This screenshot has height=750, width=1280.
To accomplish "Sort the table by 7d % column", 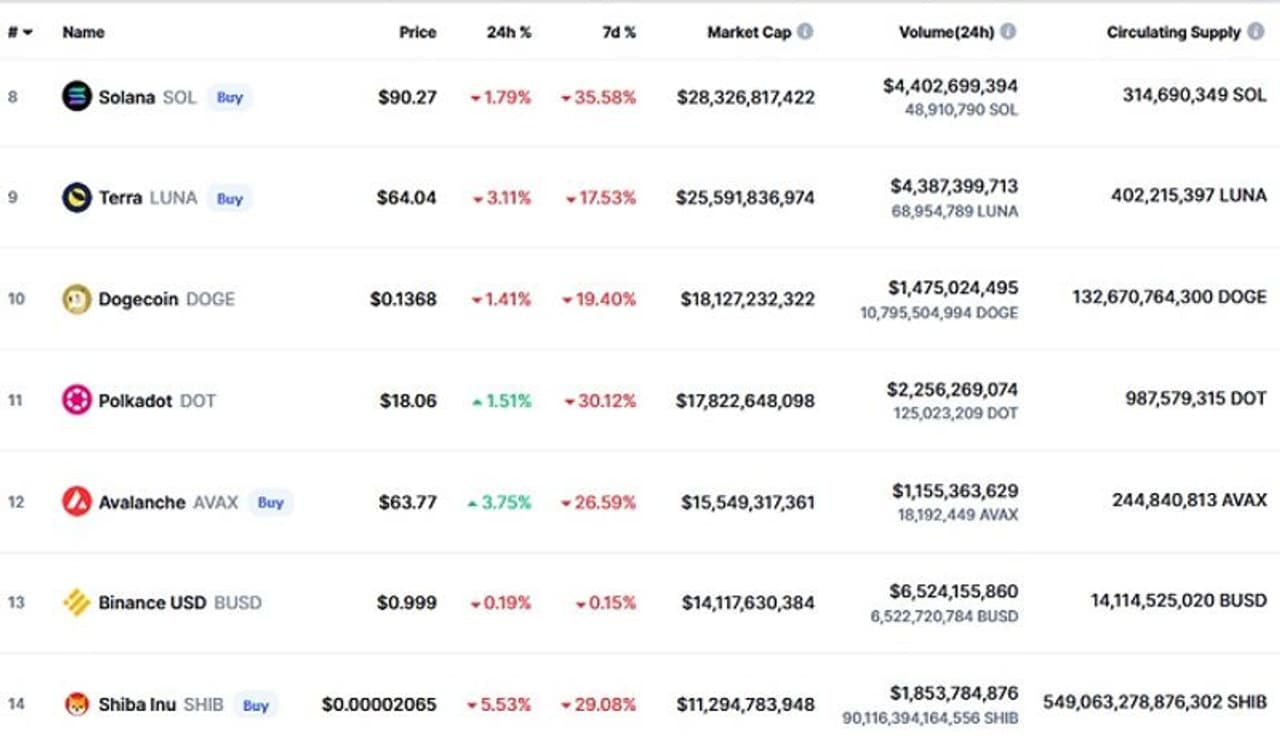I will point(618,32).
